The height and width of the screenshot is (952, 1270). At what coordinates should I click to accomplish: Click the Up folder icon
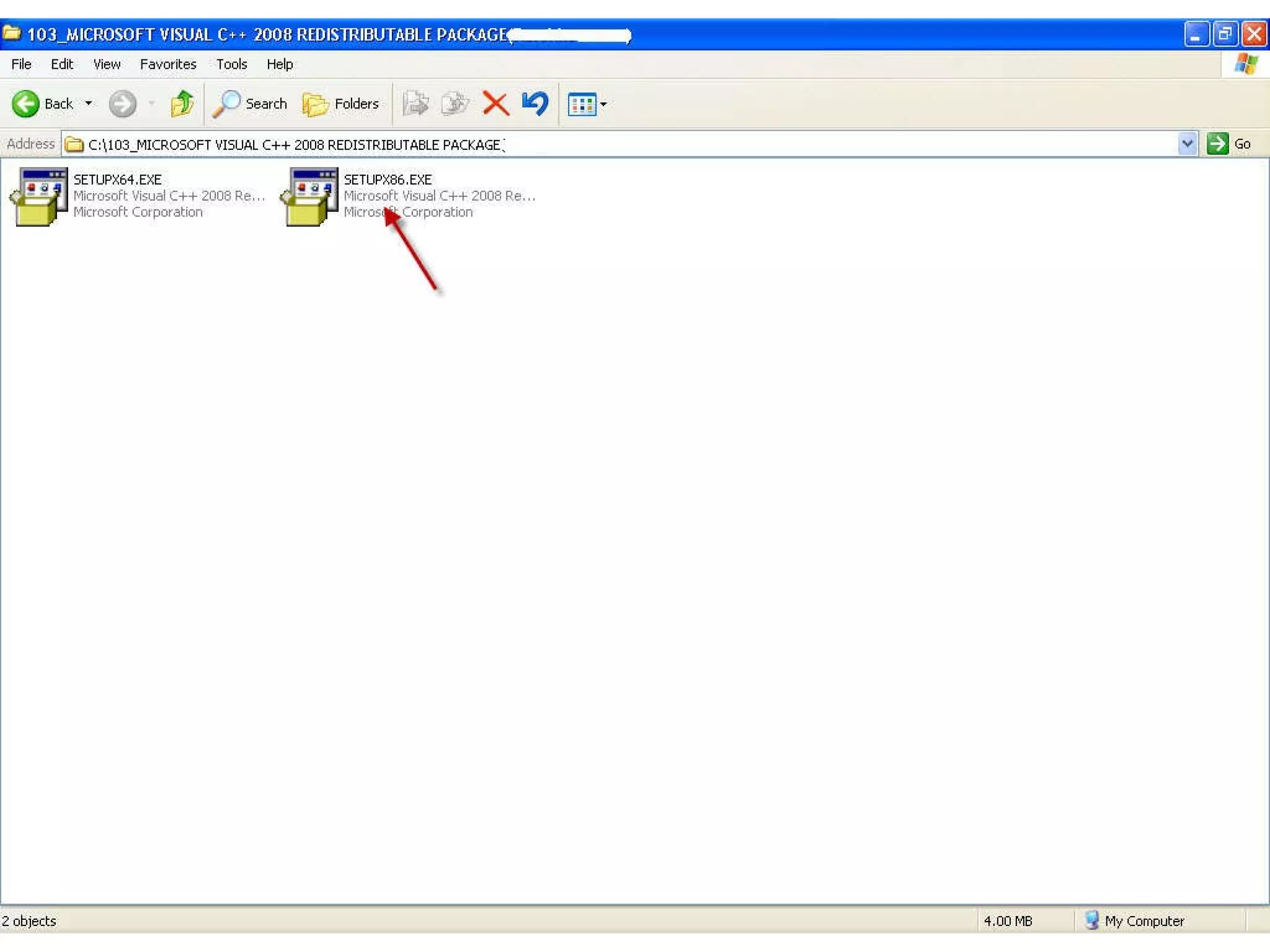point(182,104)
